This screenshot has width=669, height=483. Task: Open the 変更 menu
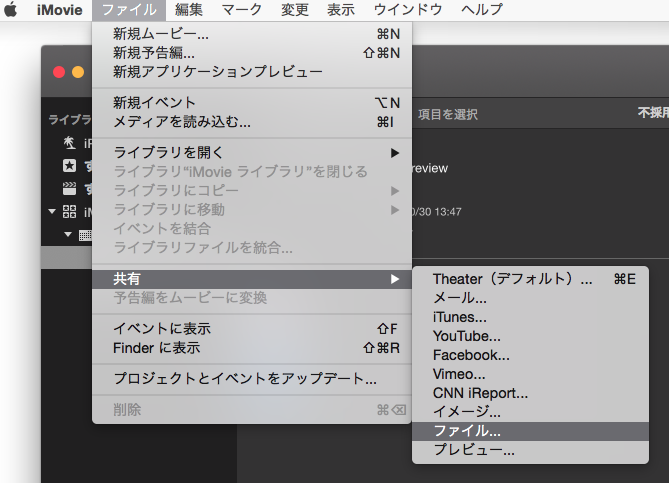tap(295, 9)
